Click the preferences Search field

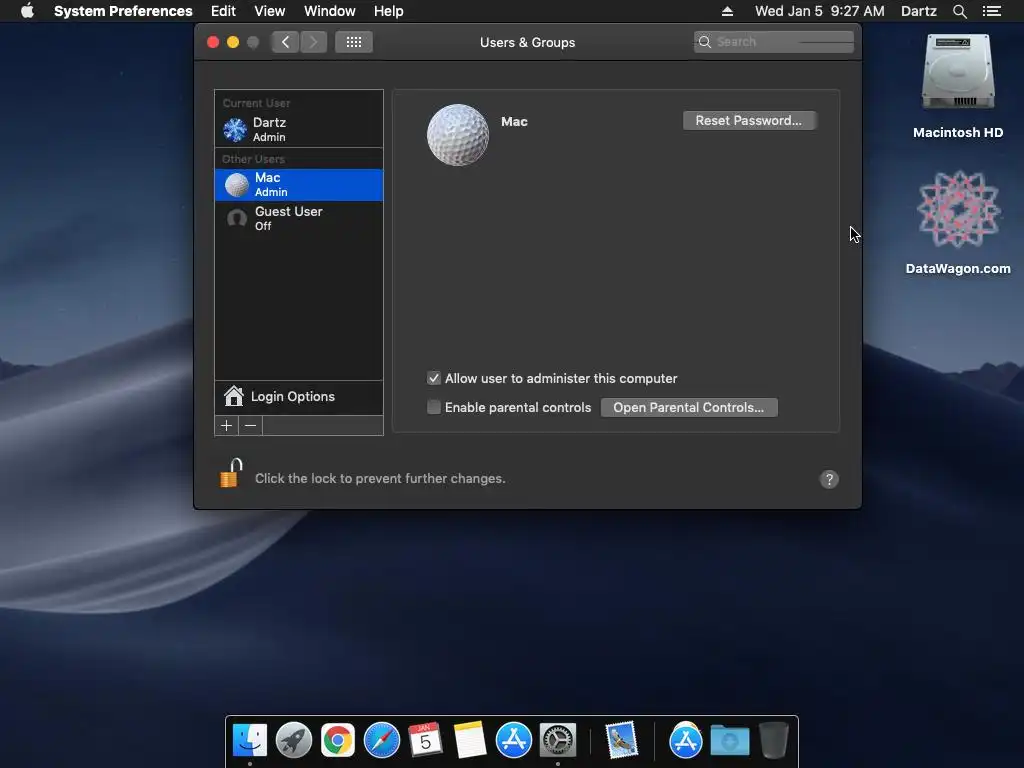(774, 42)
